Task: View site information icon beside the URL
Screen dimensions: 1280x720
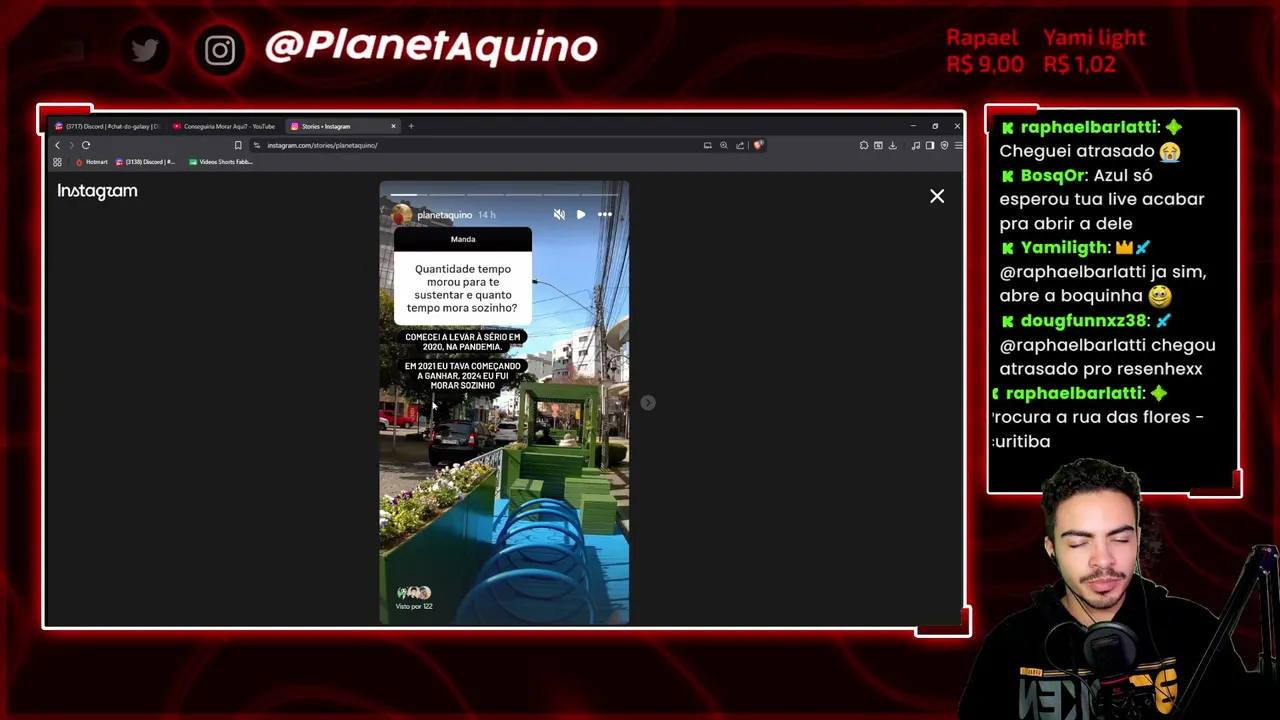Action: pos(257,145)
